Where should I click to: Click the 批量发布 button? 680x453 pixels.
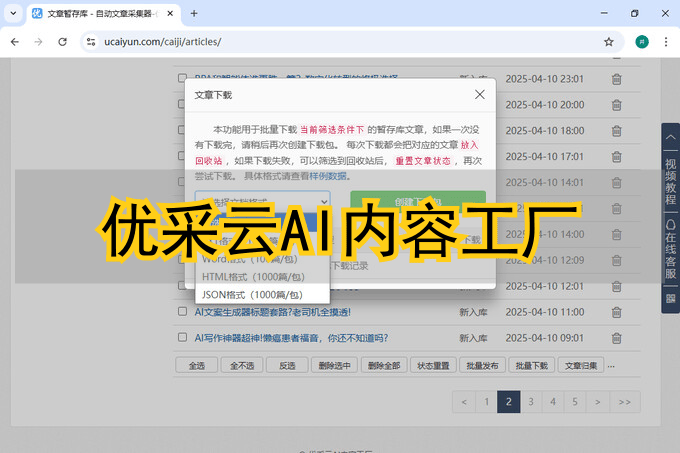[x=482, y=365]
